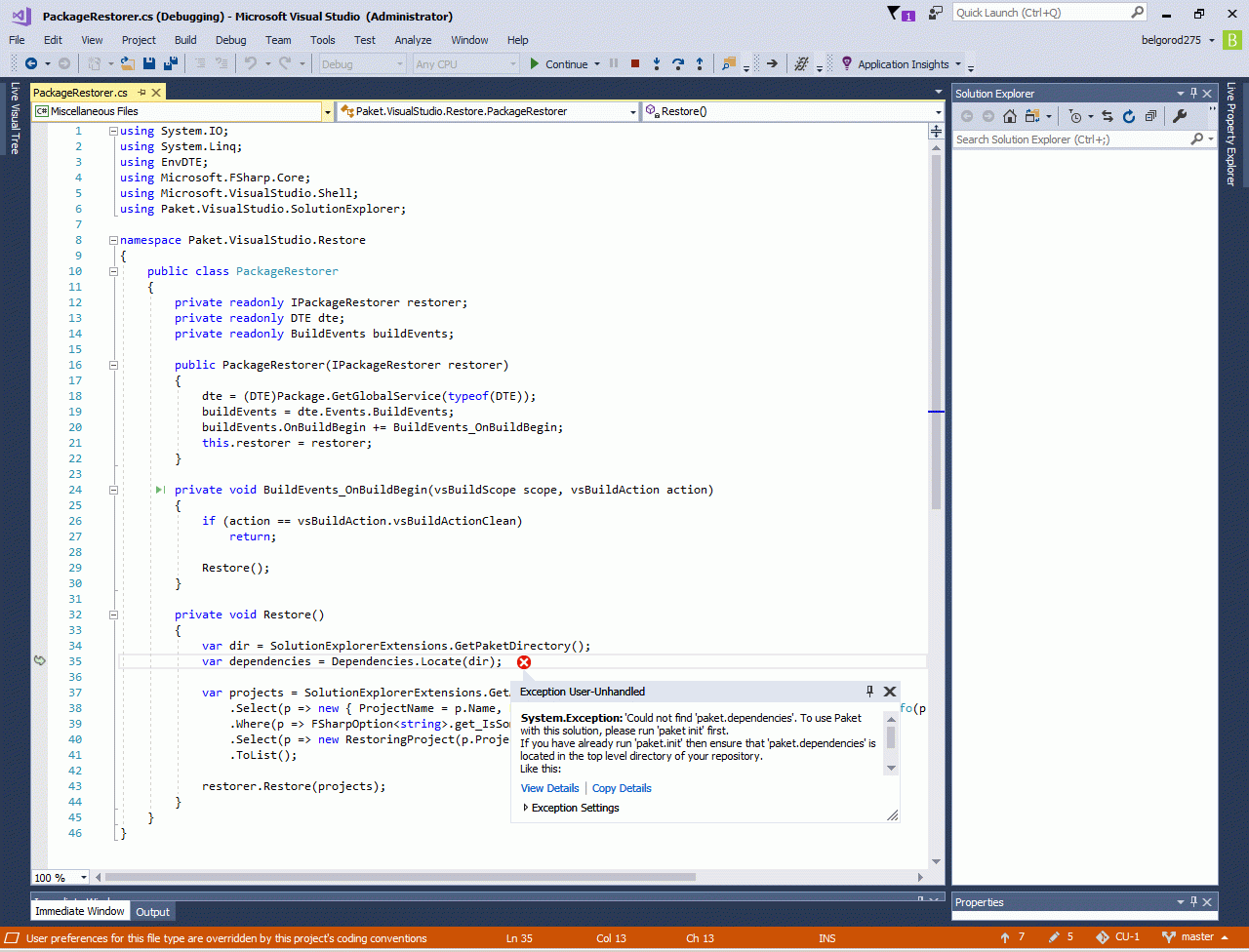Save the current file with the floppy icon
The width and height of the screenshot is (1249, 952).
149,64
